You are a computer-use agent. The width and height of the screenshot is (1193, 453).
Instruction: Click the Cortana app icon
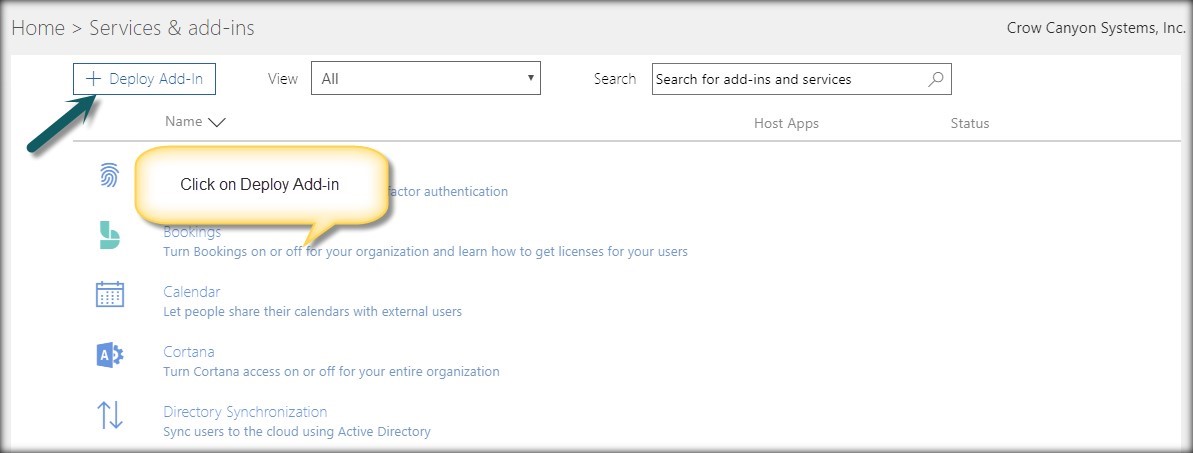pyautogui.click(x=109, y=354)
